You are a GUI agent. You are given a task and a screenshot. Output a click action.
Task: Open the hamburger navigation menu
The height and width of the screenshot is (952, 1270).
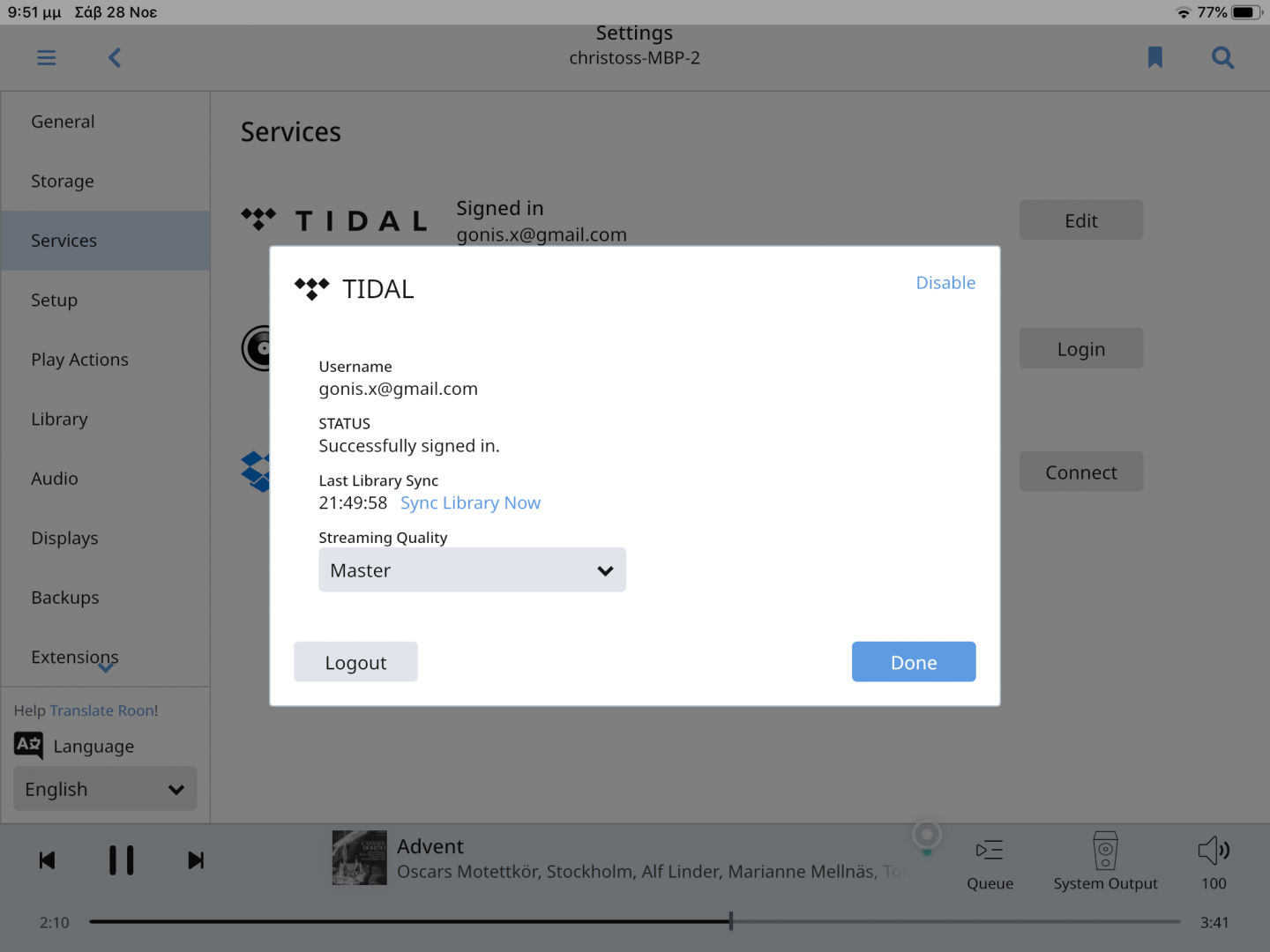pos(47,58)
